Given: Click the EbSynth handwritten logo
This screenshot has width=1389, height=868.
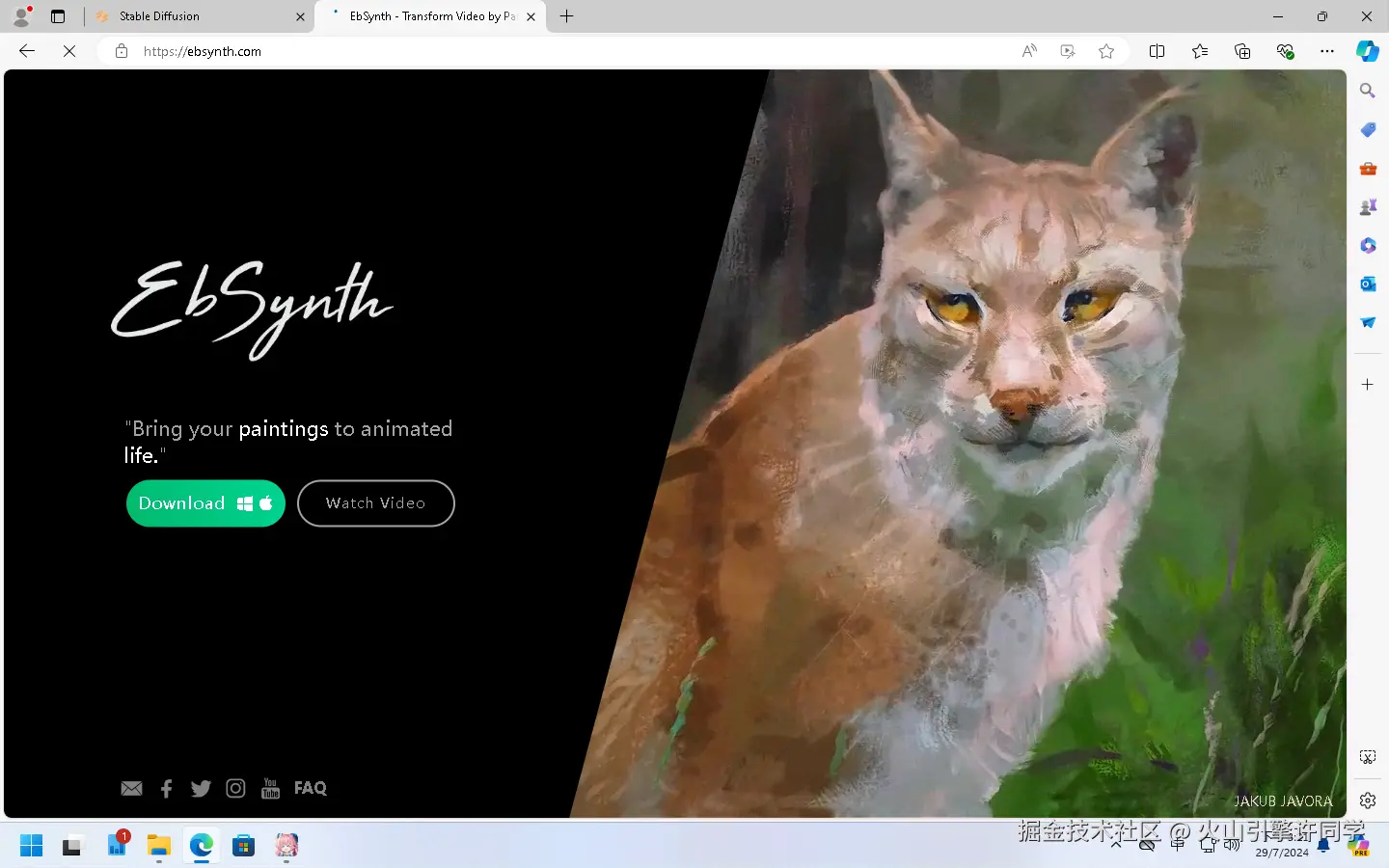Looking at the screenshot, I should 253,309.
